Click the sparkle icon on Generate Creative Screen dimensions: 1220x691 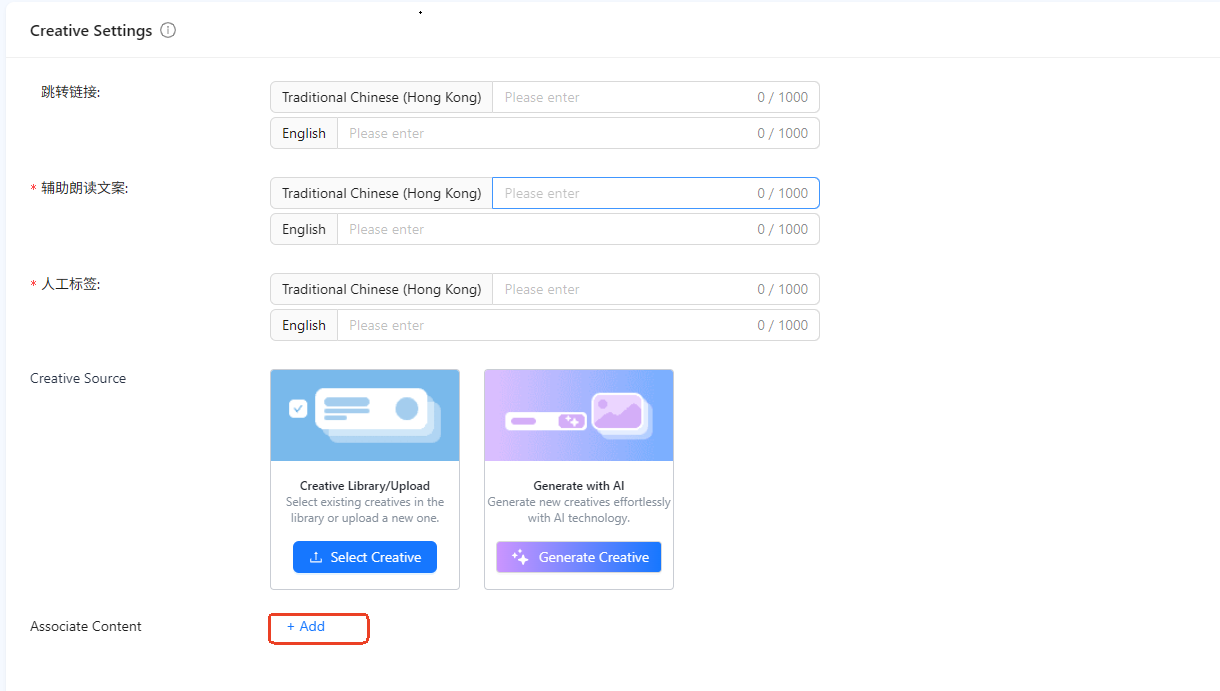point(520,558)
